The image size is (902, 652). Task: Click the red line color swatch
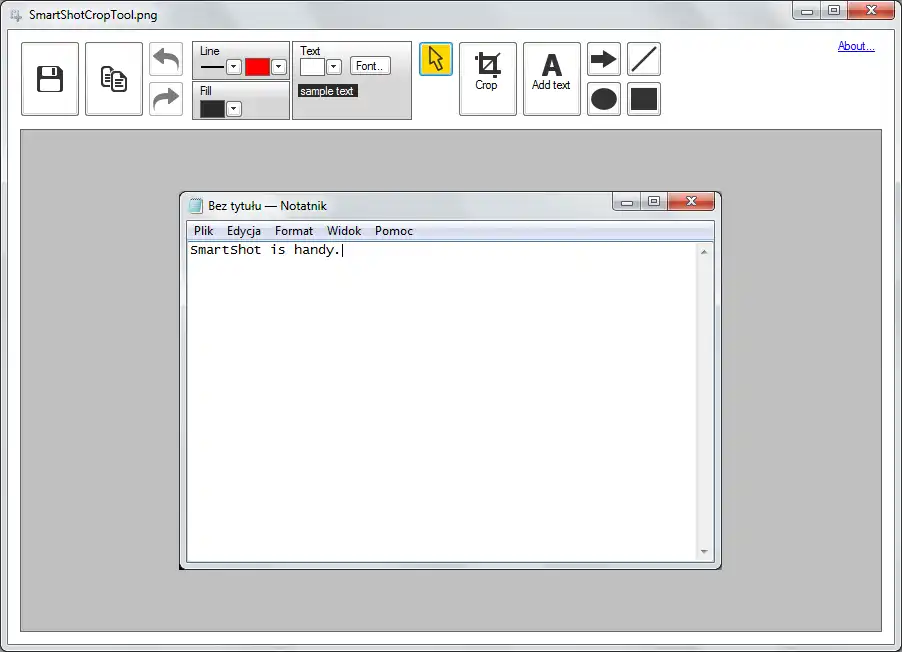pos(257,67)
